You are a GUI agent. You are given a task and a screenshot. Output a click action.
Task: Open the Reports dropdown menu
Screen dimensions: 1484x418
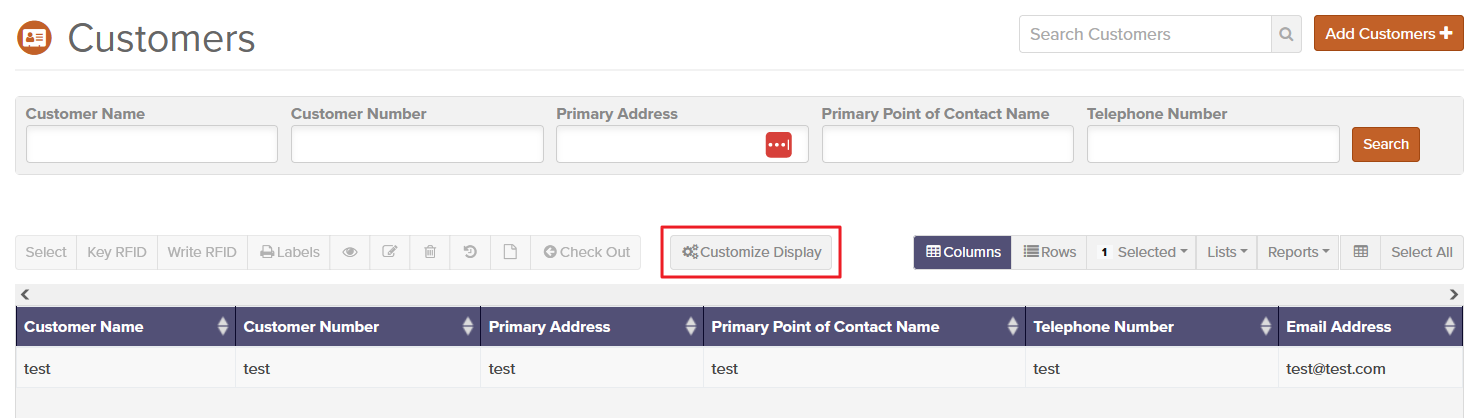[1298, 252]
